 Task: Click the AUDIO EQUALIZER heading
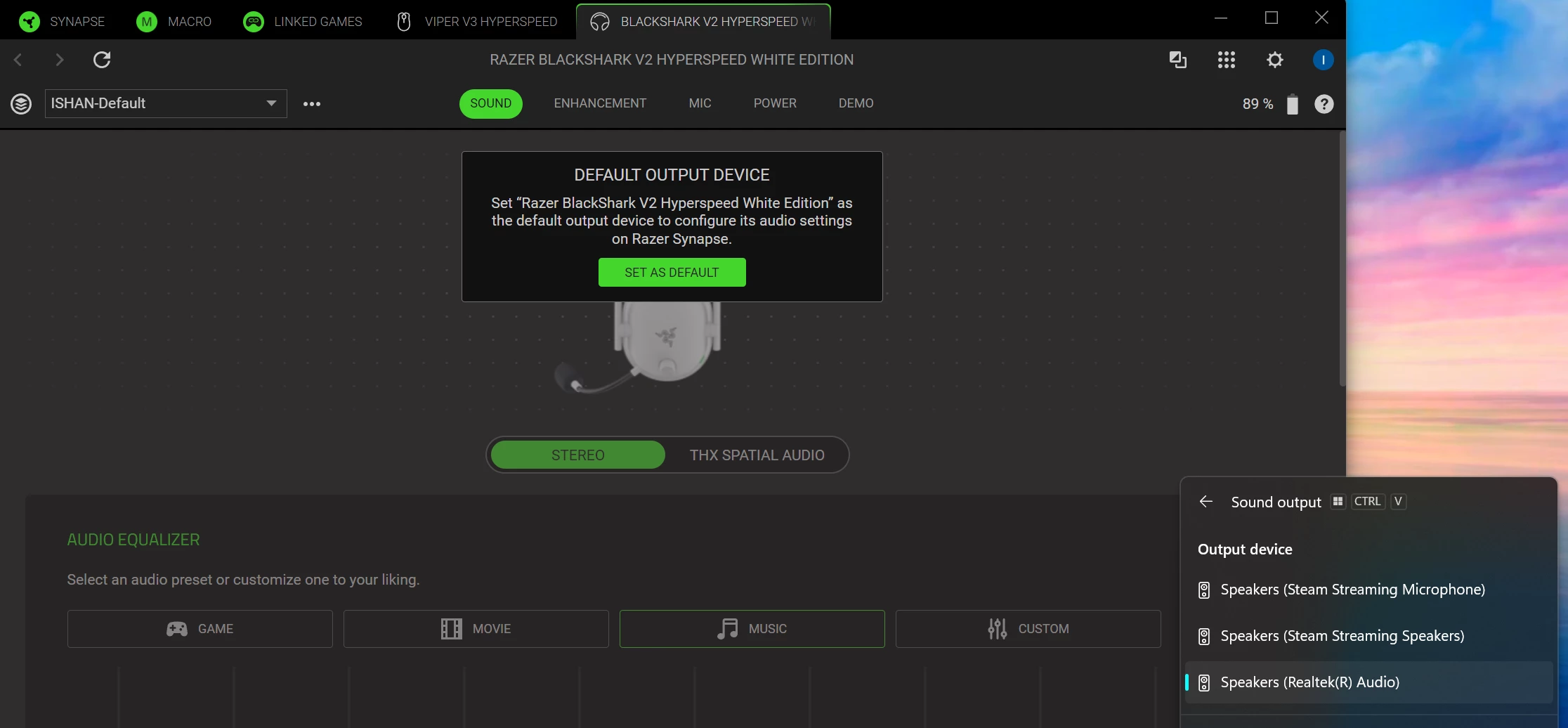(133, 540)
